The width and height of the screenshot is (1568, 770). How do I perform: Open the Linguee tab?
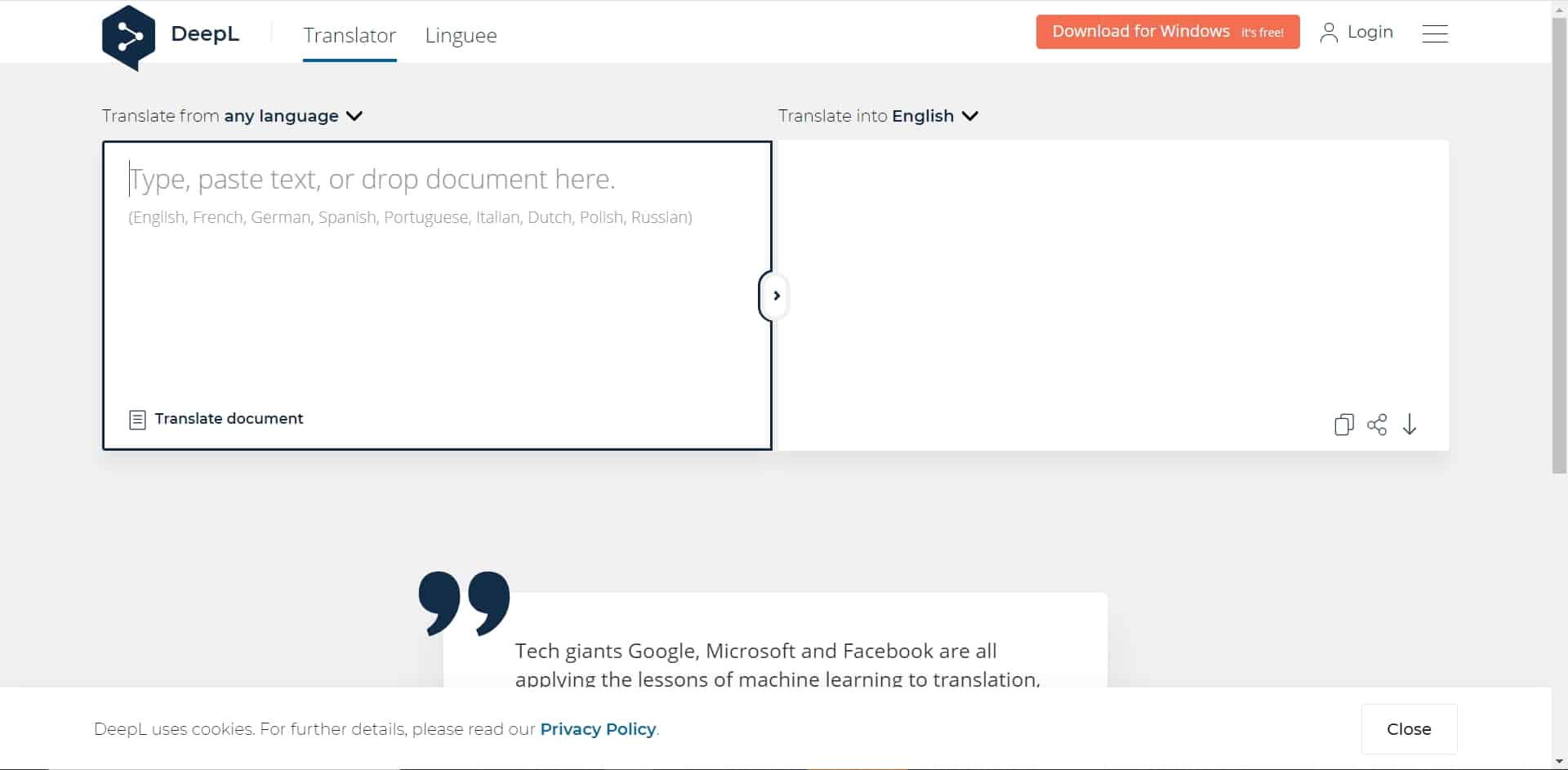click(461, 36)
